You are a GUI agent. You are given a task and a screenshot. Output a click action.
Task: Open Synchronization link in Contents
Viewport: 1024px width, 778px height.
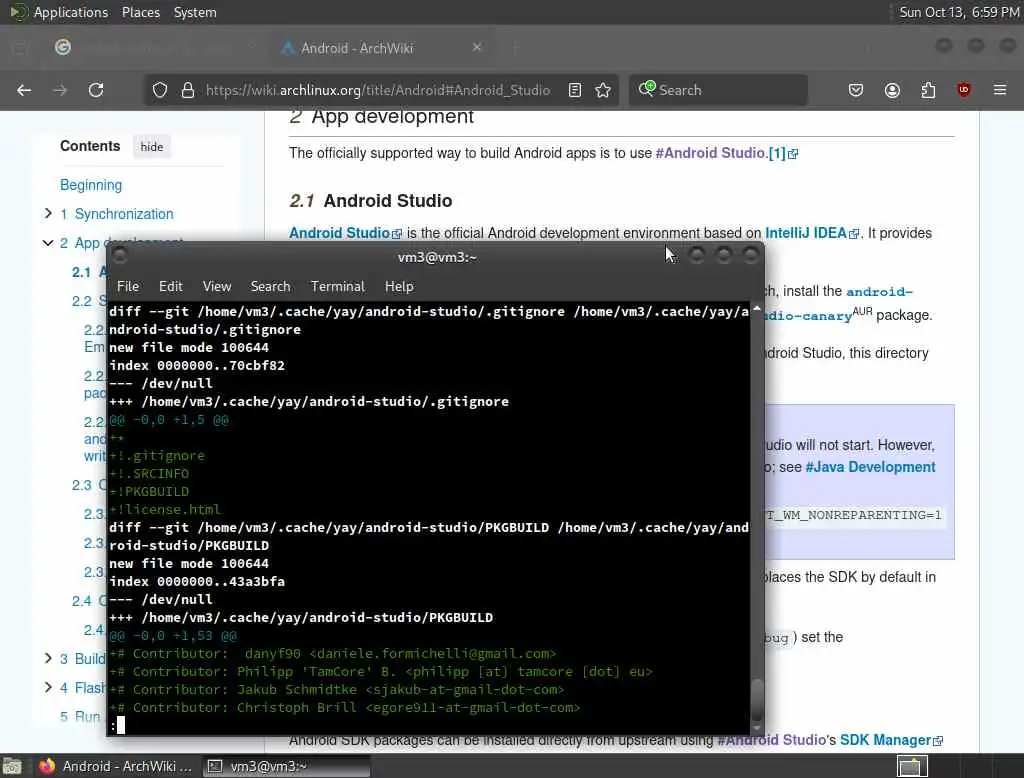[124, 214]
